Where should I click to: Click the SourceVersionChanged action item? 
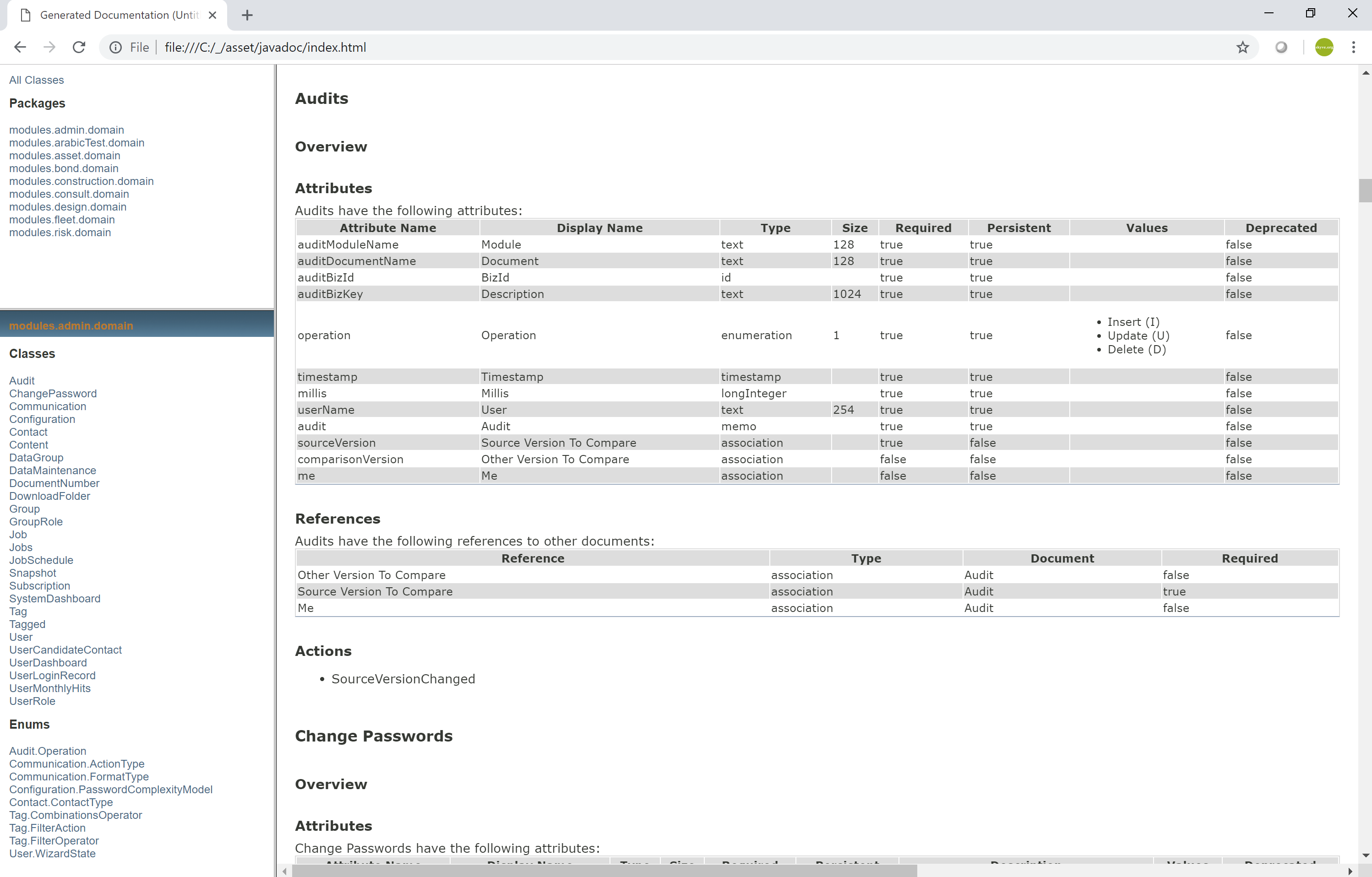403,679
